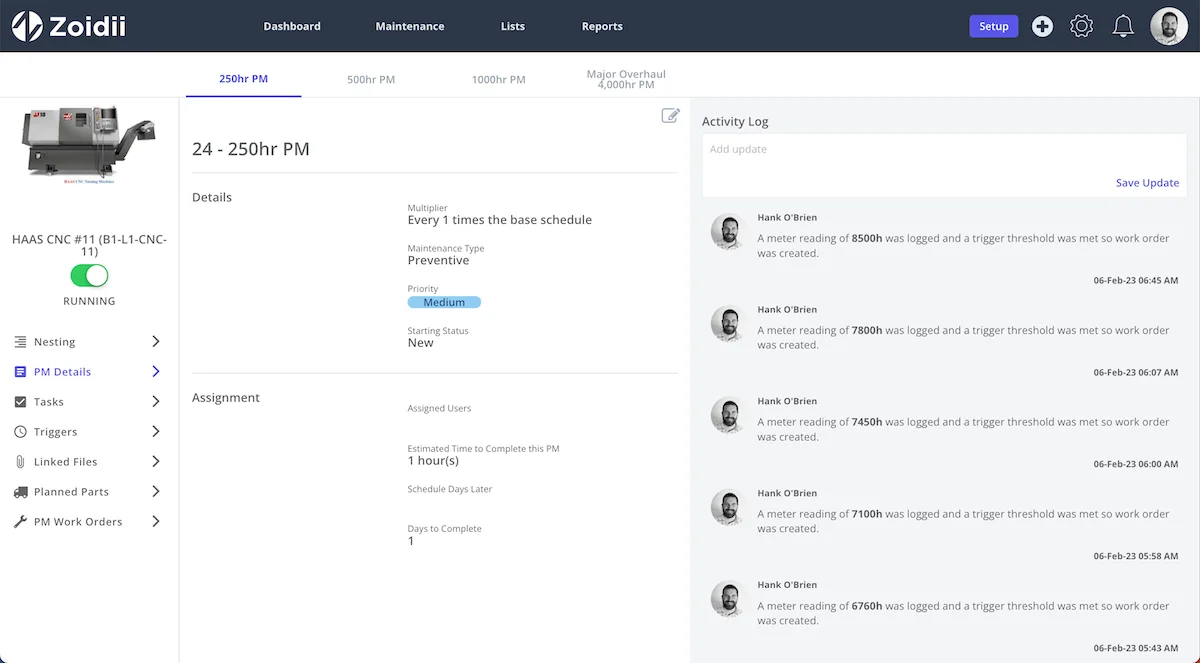
Task: Expand the Planned Parts chevron
Action: click(x=156, y=492)
